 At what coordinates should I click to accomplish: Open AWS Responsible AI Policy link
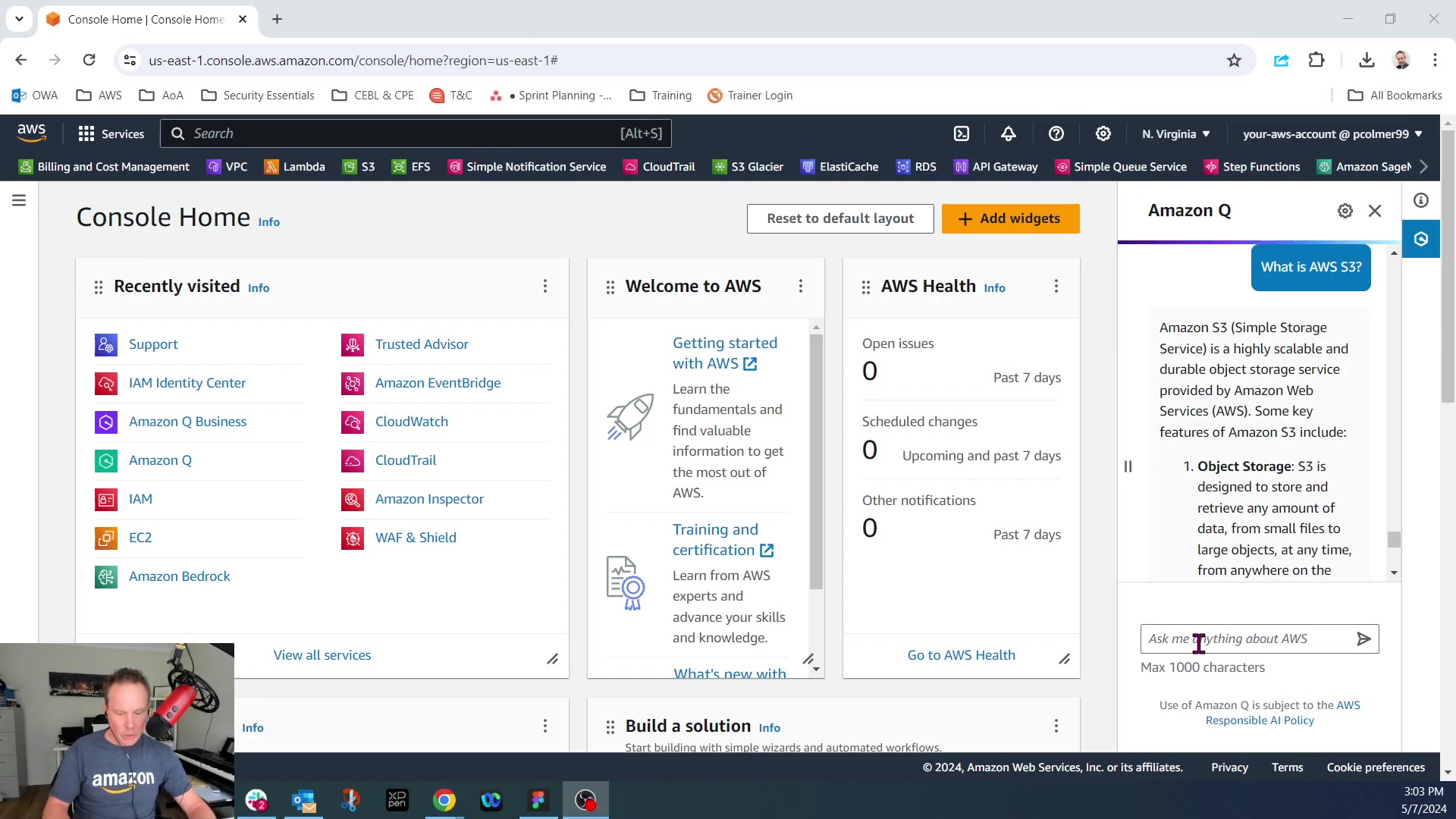1283,713
